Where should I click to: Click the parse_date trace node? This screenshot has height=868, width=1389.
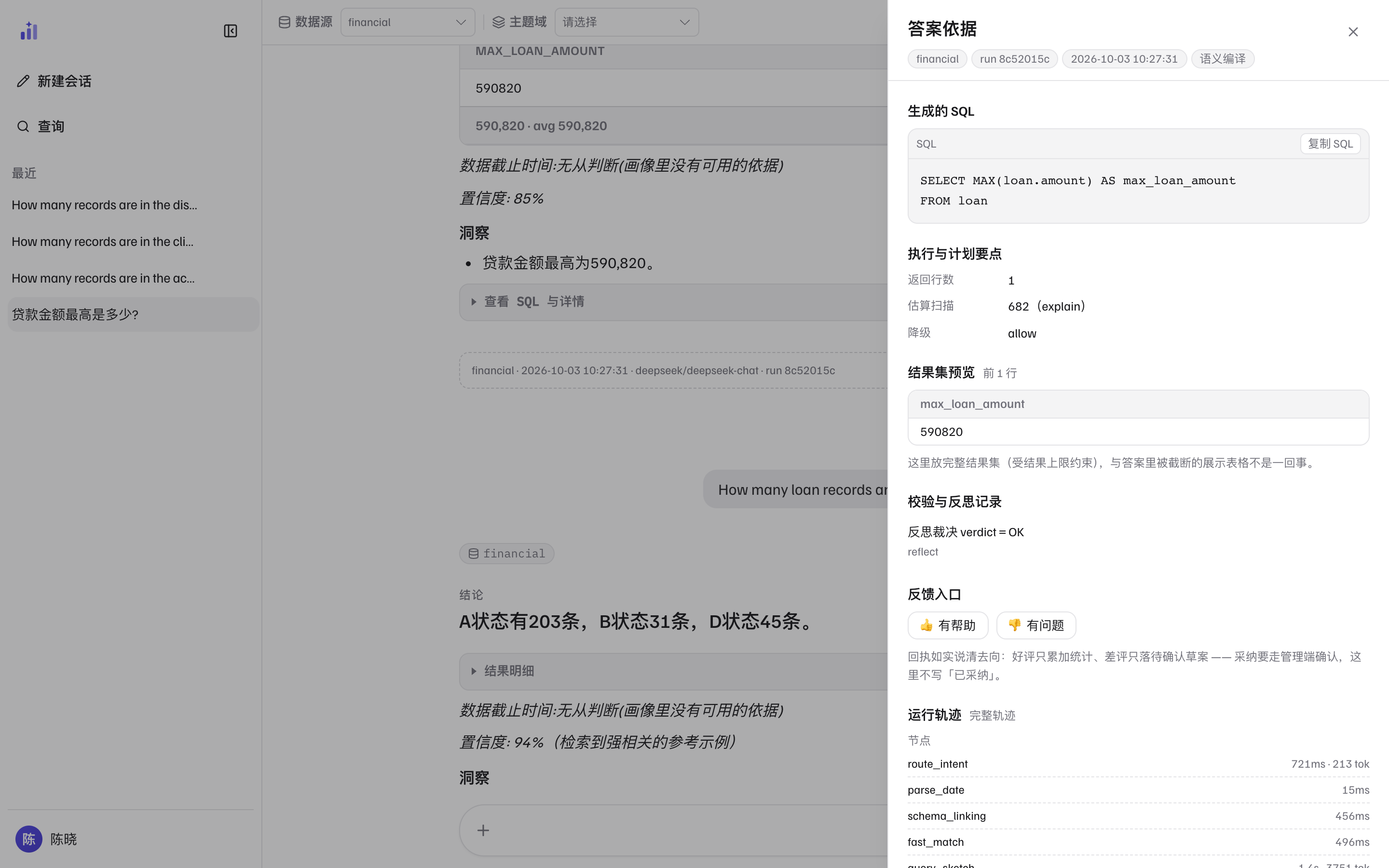(1138, 790)
